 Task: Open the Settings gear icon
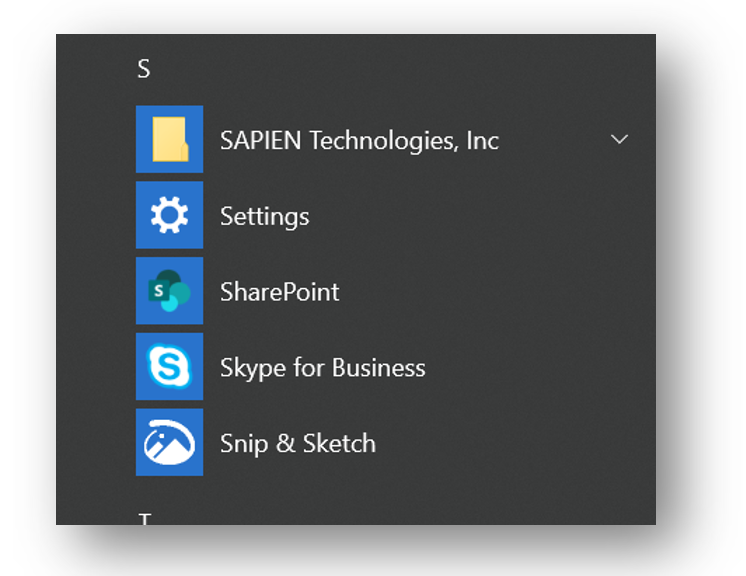coord(169,215)
